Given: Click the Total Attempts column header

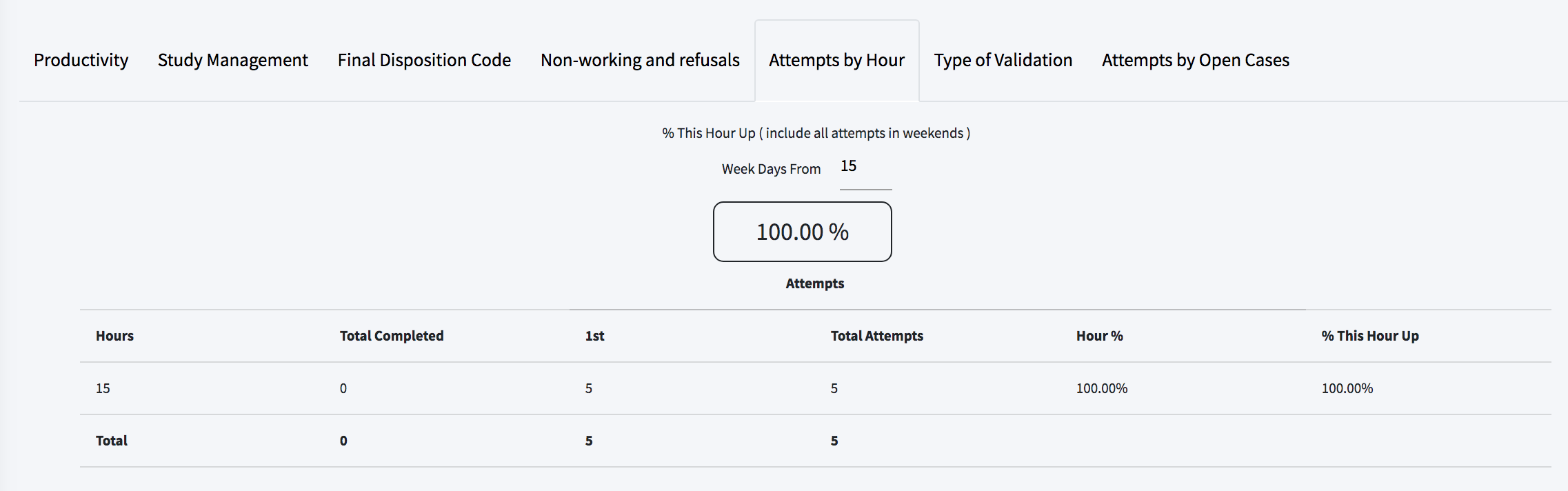Looking at the screenshot, I should point(877,336).
